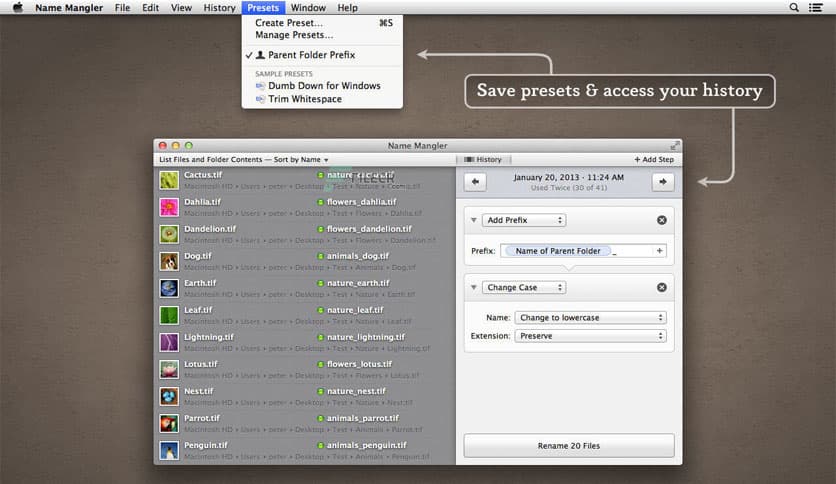
Task: Click green status icon beside nature_earth.tif
Action: click(320, 283)
